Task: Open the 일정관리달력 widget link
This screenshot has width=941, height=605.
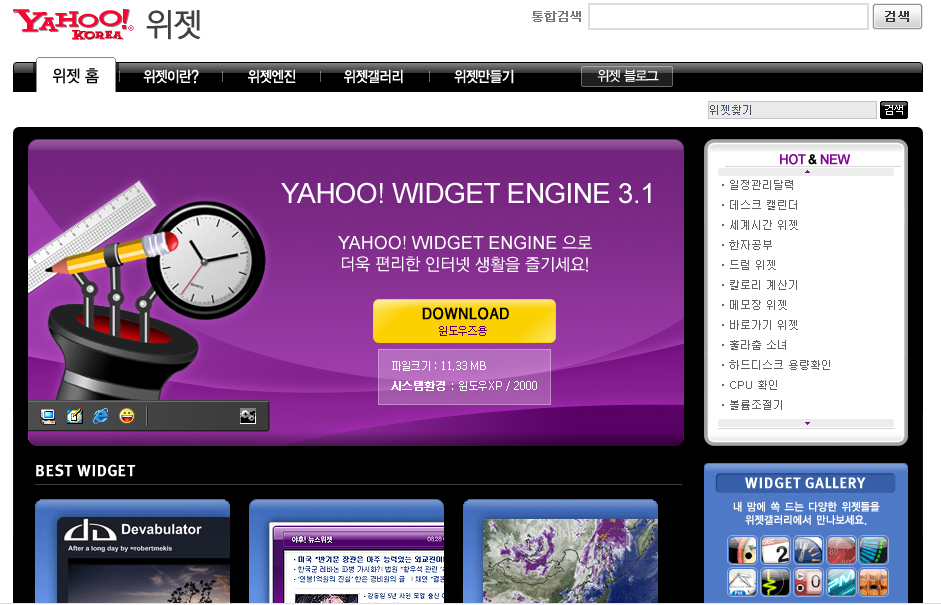Action: point(761,185)
